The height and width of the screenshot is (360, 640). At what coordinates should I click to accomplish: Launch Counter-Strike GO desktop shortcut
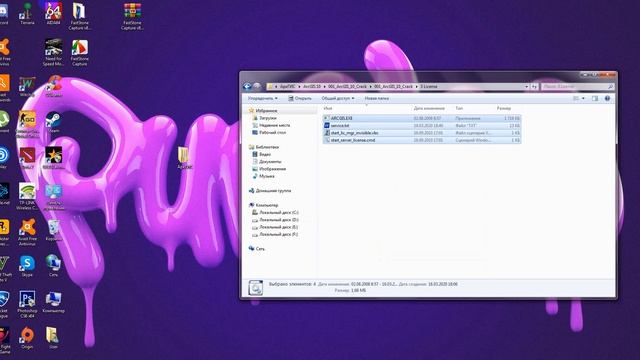(x=27, y=124)
